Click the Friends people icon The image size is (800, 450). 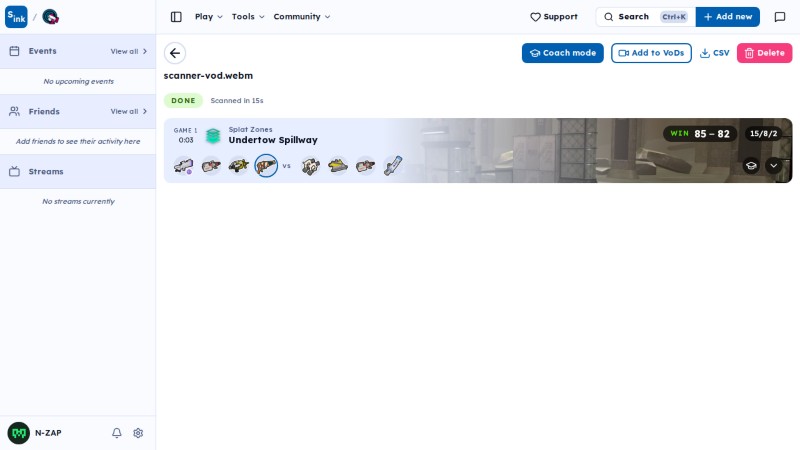14,111
